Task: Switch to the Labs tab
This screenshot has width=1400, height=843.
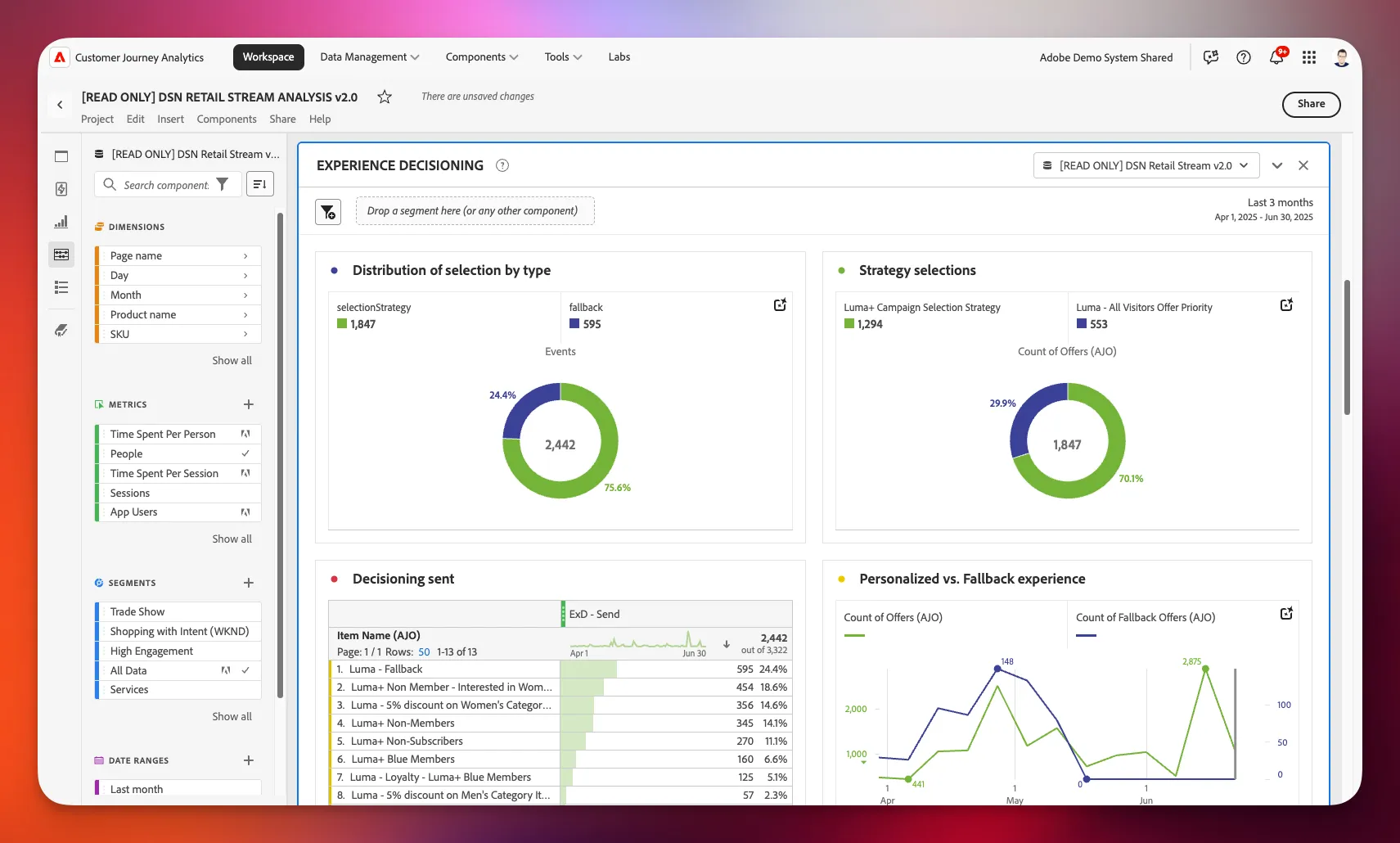Action: click(x=619, y=57)
